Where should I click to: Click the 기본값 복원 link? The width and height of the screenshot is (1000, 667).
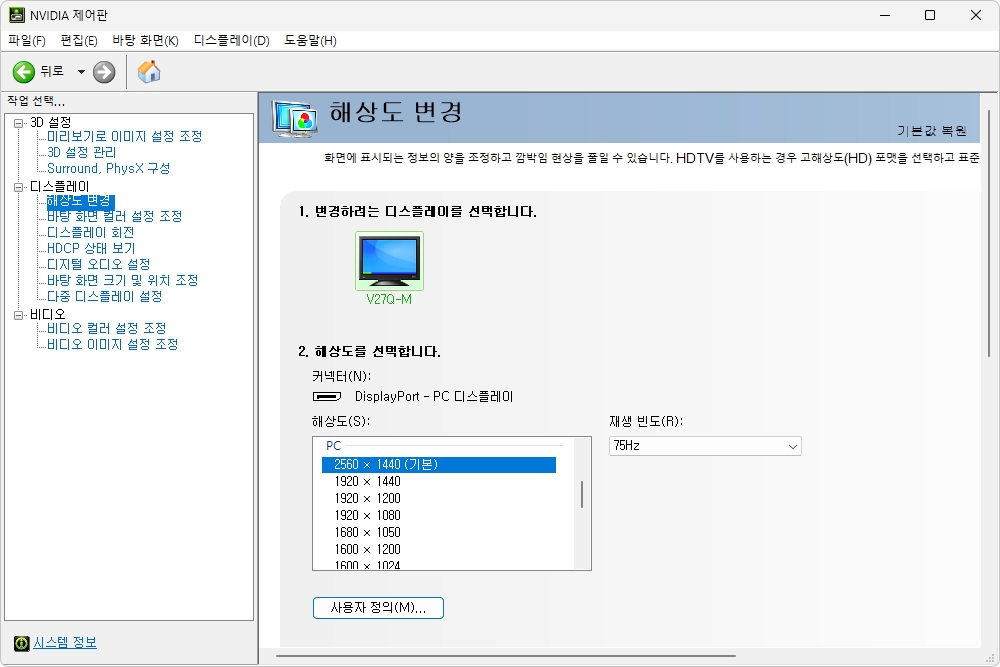(932, 131)
